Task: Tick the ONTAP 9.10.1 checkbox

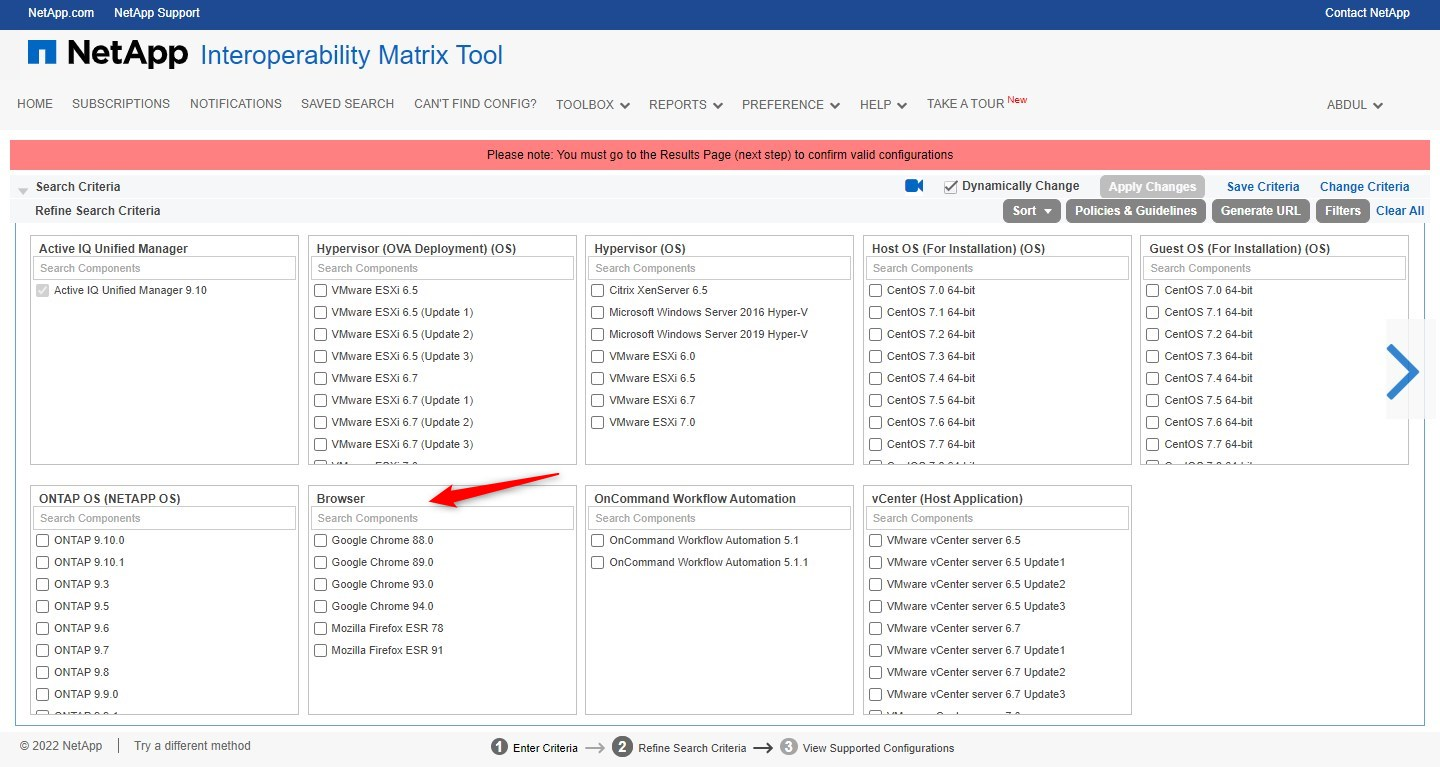Action: (43, 563)
